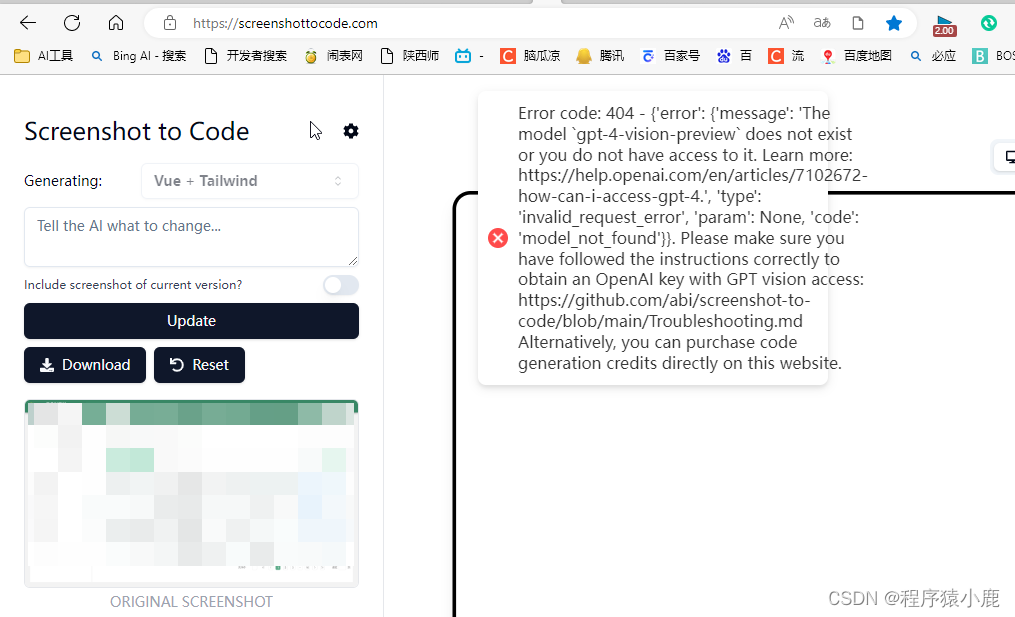Open the Baidu paw 百 bookmark
This screenshot has width=1015, height=617.
coord(734,56)
